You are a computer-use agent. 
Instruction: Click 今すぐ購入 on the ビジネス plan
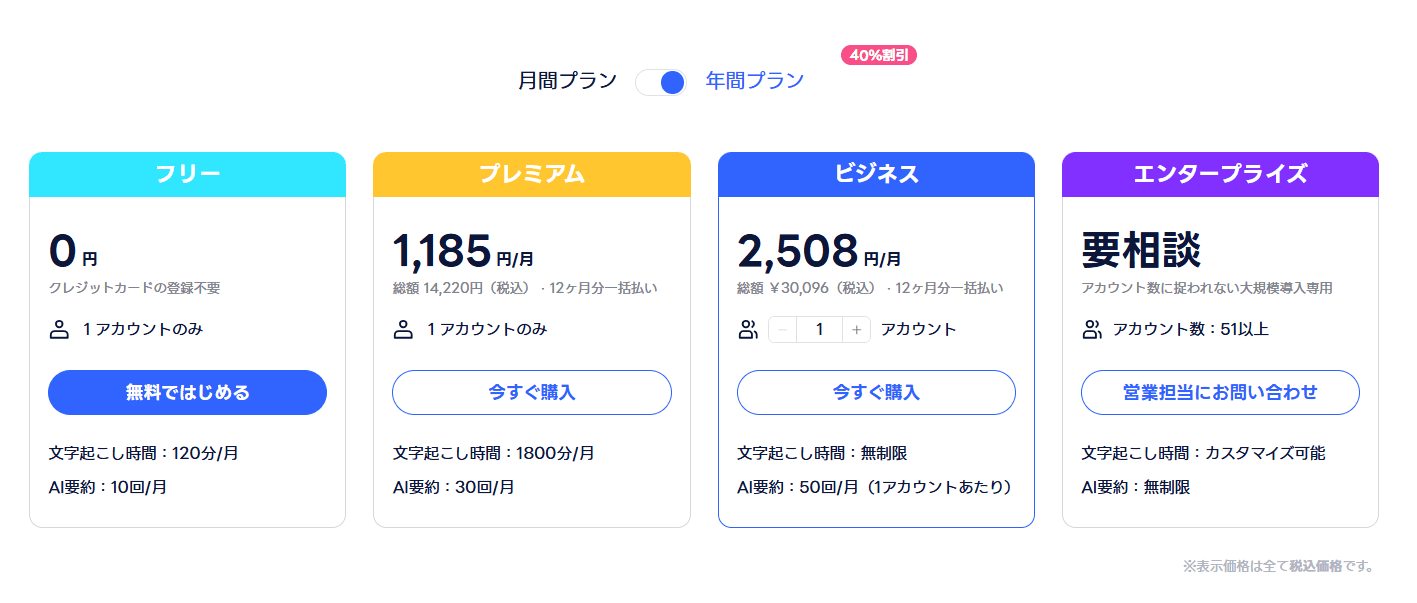(876, 392)
